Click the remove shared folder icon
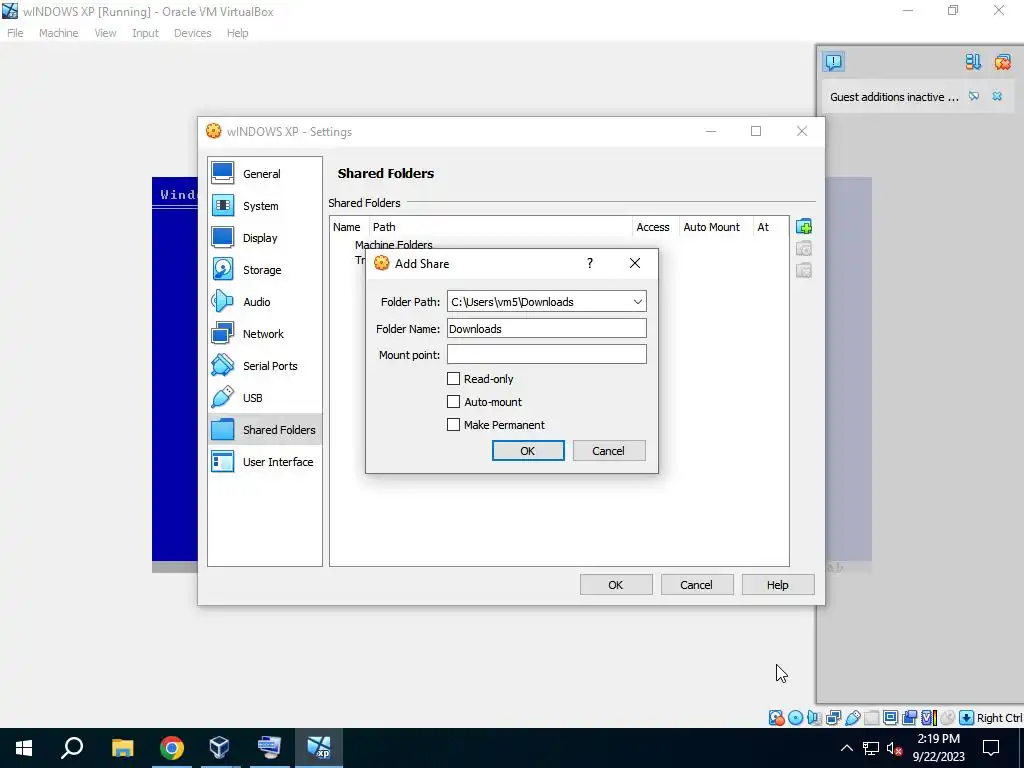This screenshot has height=768, width=1024. [804, 270]
